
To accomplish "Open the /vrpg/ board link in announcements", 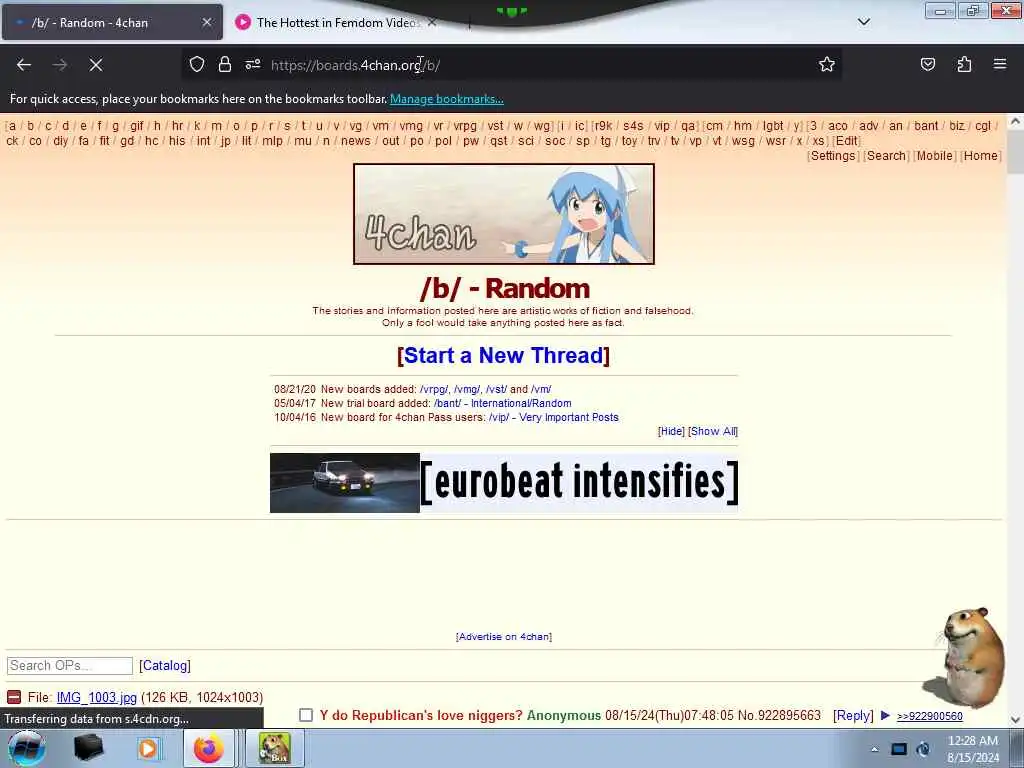I will pos(434,389).
